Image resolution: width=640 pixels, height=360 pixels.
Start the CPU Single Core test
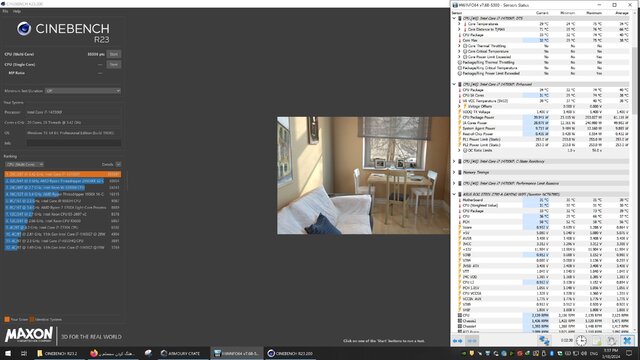[113, 64]
